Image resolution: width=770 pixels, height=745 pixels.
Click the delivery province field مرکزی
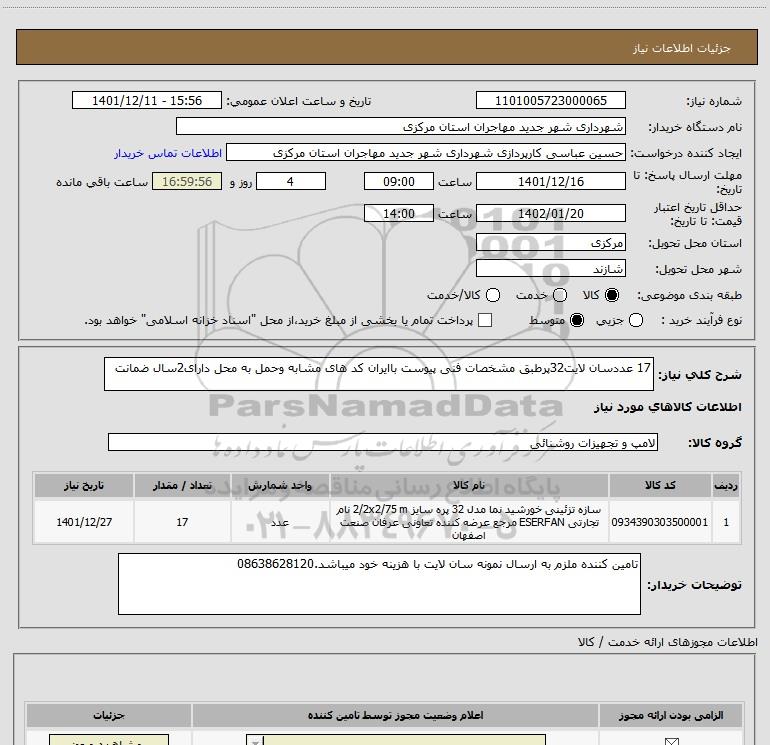point(550,242)
